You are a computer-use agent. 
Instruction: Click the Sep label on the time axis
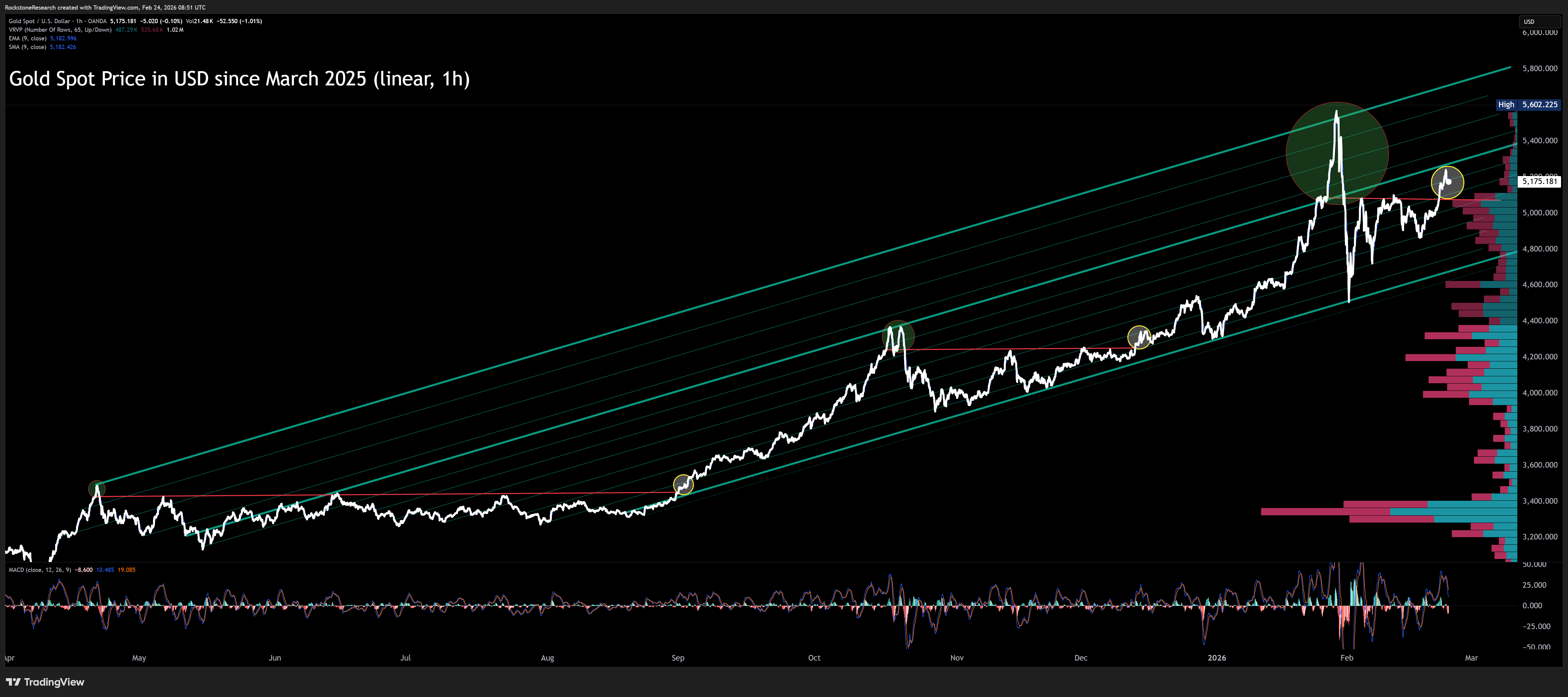(677, 658)
